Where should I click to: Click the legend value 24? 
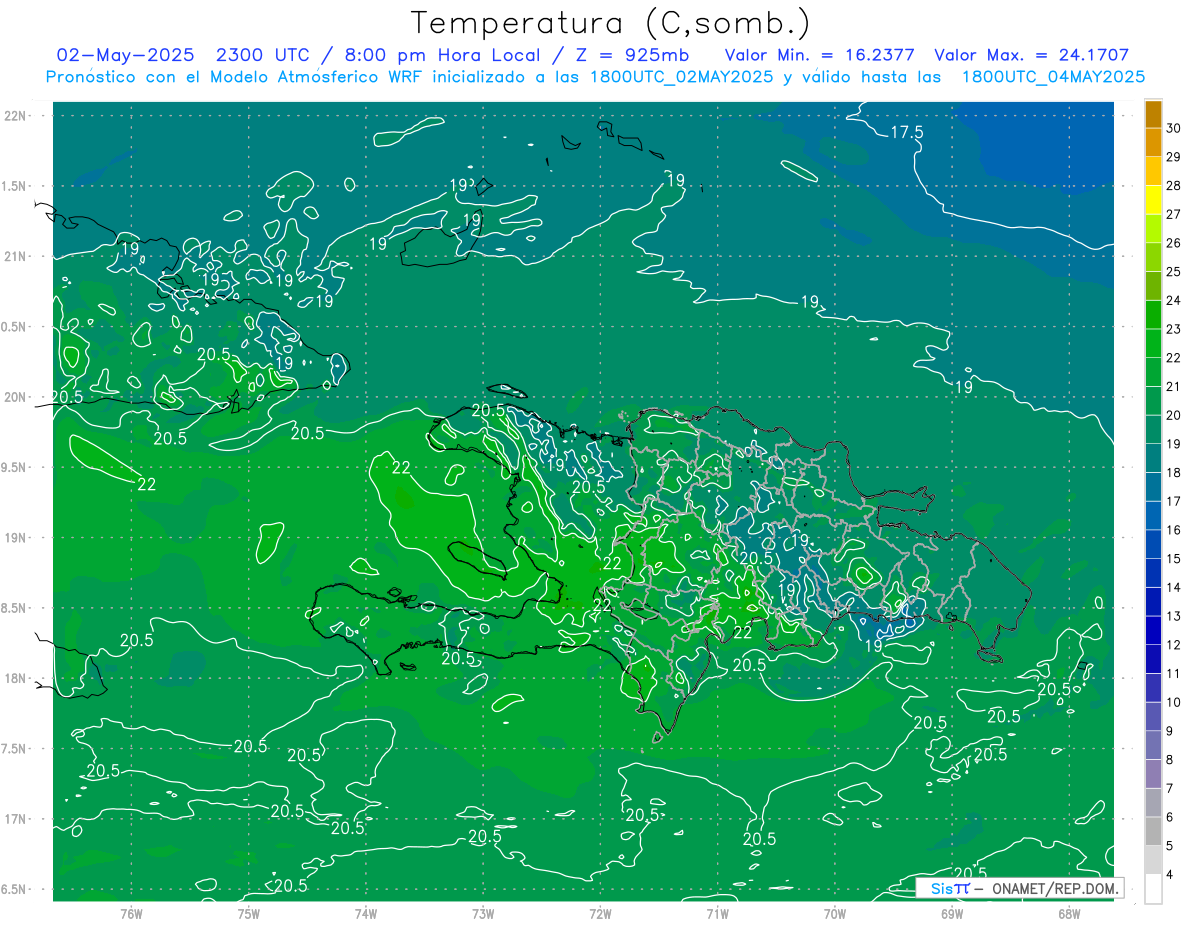point(1174,300)
